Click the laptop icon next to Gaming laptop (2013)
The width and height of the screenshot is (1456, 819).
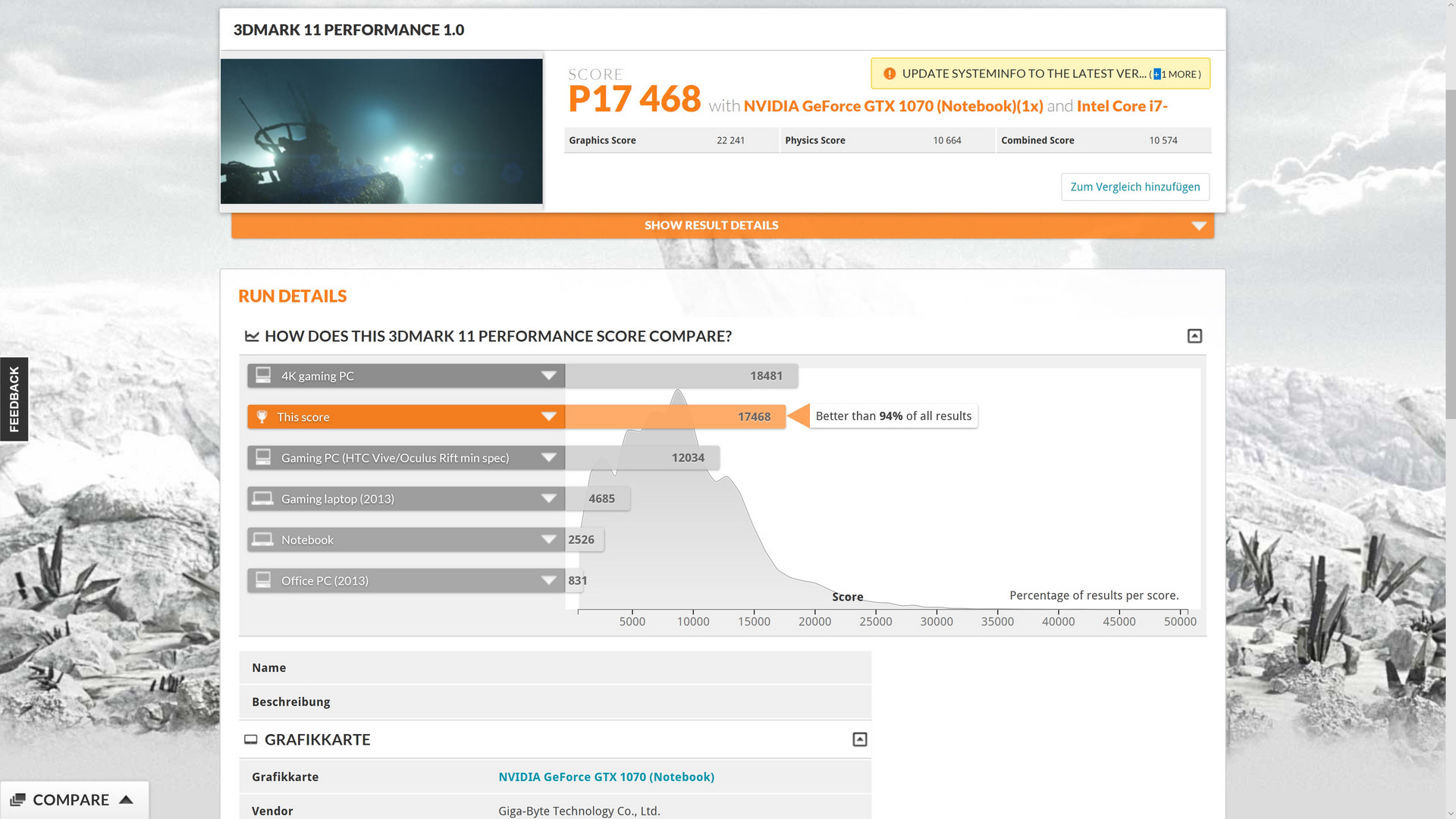(263, 498)
